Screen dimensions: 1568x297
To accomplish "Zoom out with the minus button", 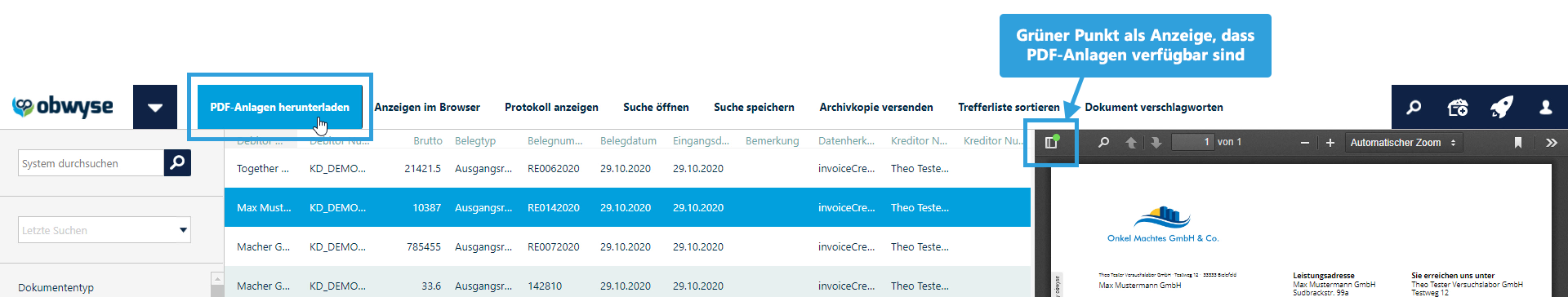I will pos(1305,143).
